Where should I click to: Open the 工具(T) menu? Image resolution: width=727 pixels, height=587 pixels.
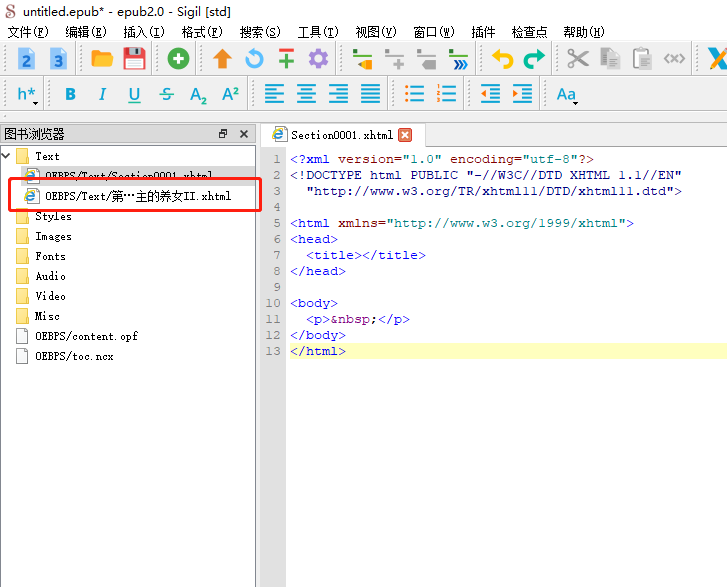click(x=318, y=32)
